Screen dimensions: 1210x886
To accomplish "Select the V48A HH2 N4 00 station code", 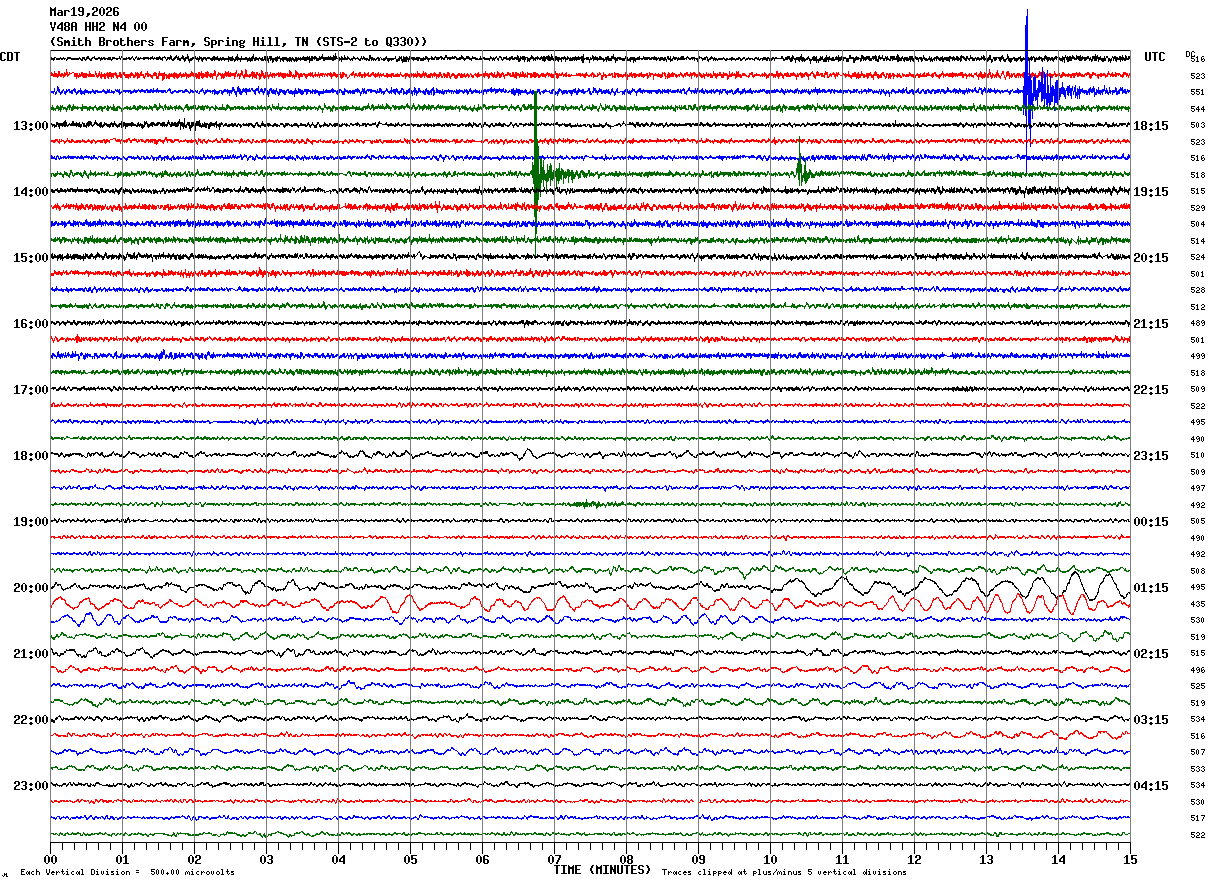I will coord(98,27).
